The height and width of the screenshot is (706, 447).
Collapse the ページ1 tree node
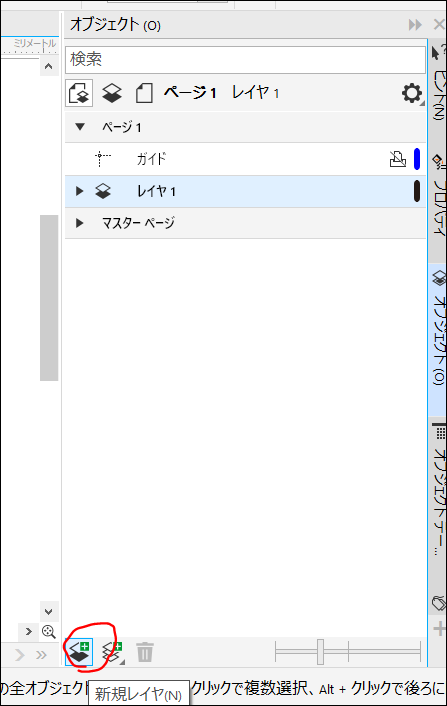point(80,127)
